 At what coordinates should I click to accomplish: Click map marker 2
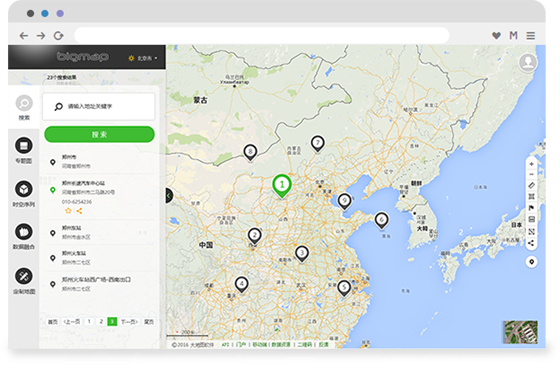254,236
